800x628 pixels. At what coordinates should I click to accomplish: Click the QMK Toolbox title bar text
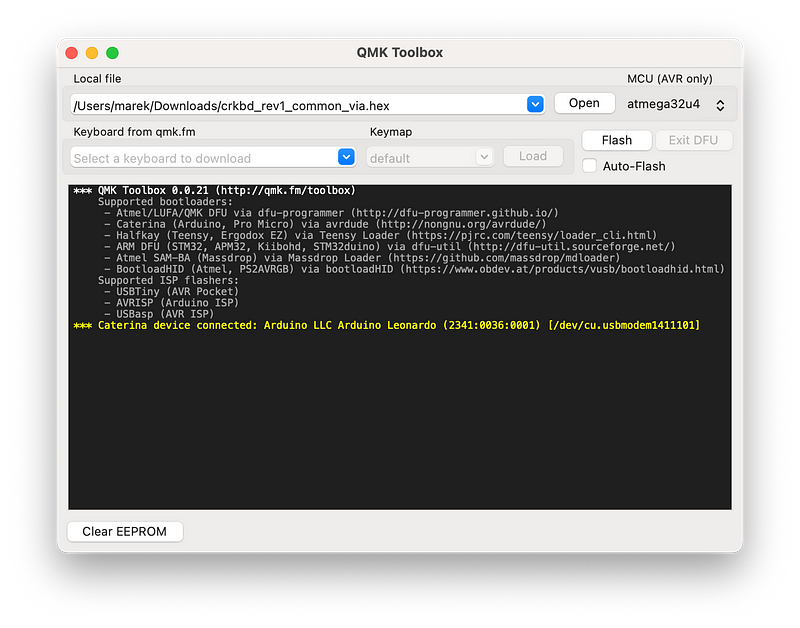400,53
